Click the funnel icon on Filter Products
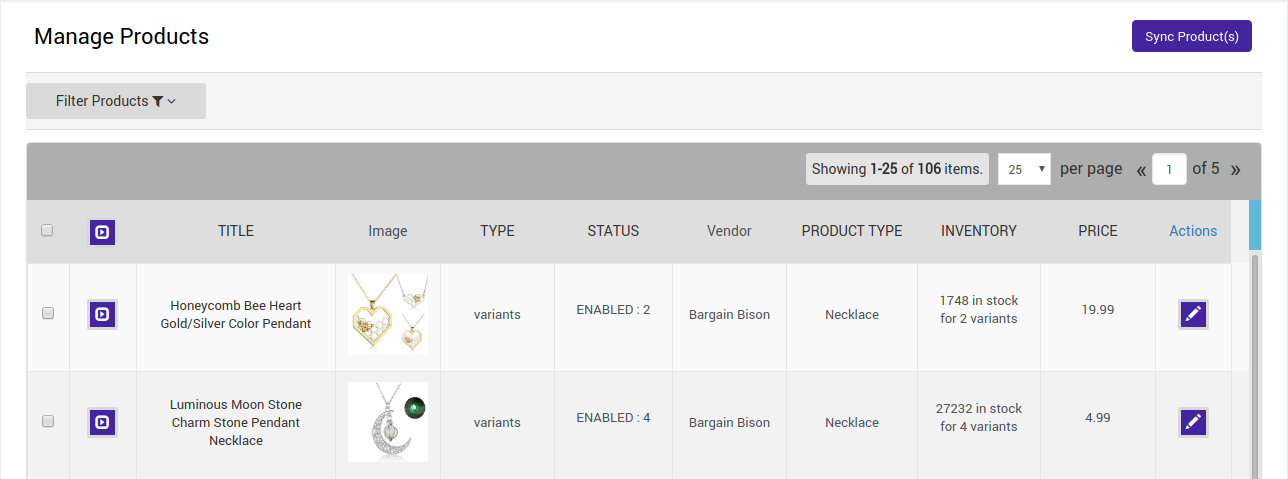This screenshot has width=1288, height=479. point(157,101)
